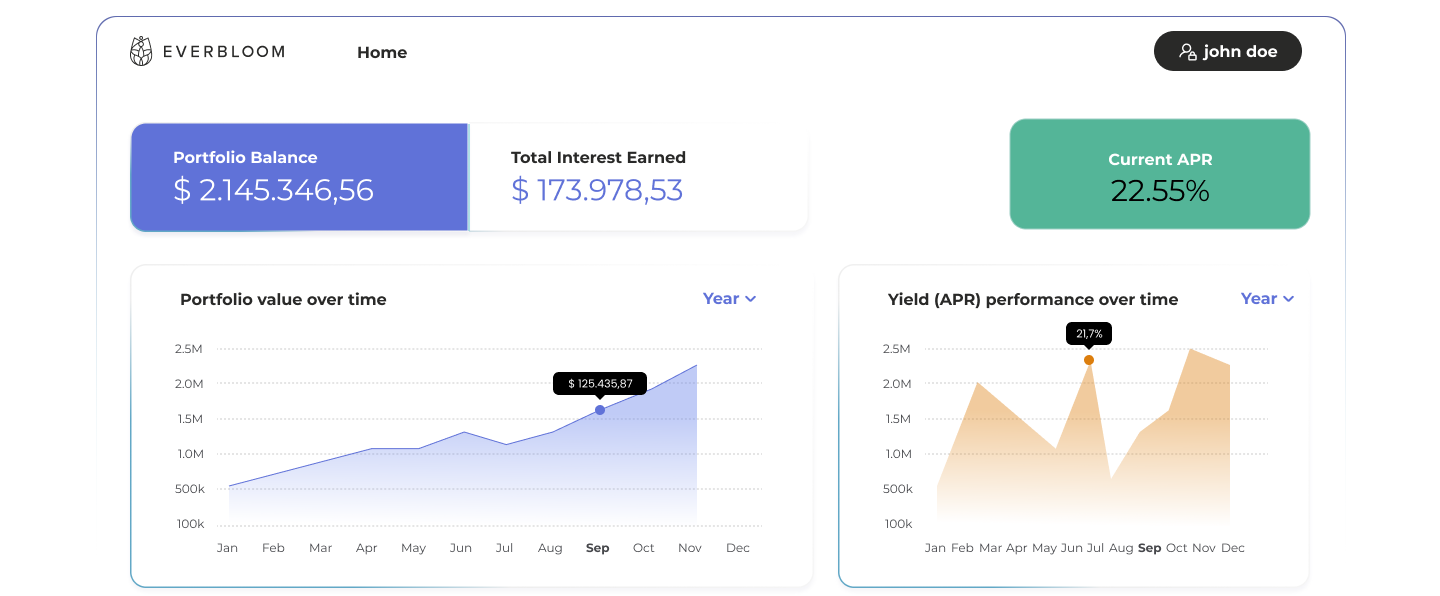
Task: Select Nov on the portfolio chart axis
Action: pyautogui.click(x=690, y=548)
